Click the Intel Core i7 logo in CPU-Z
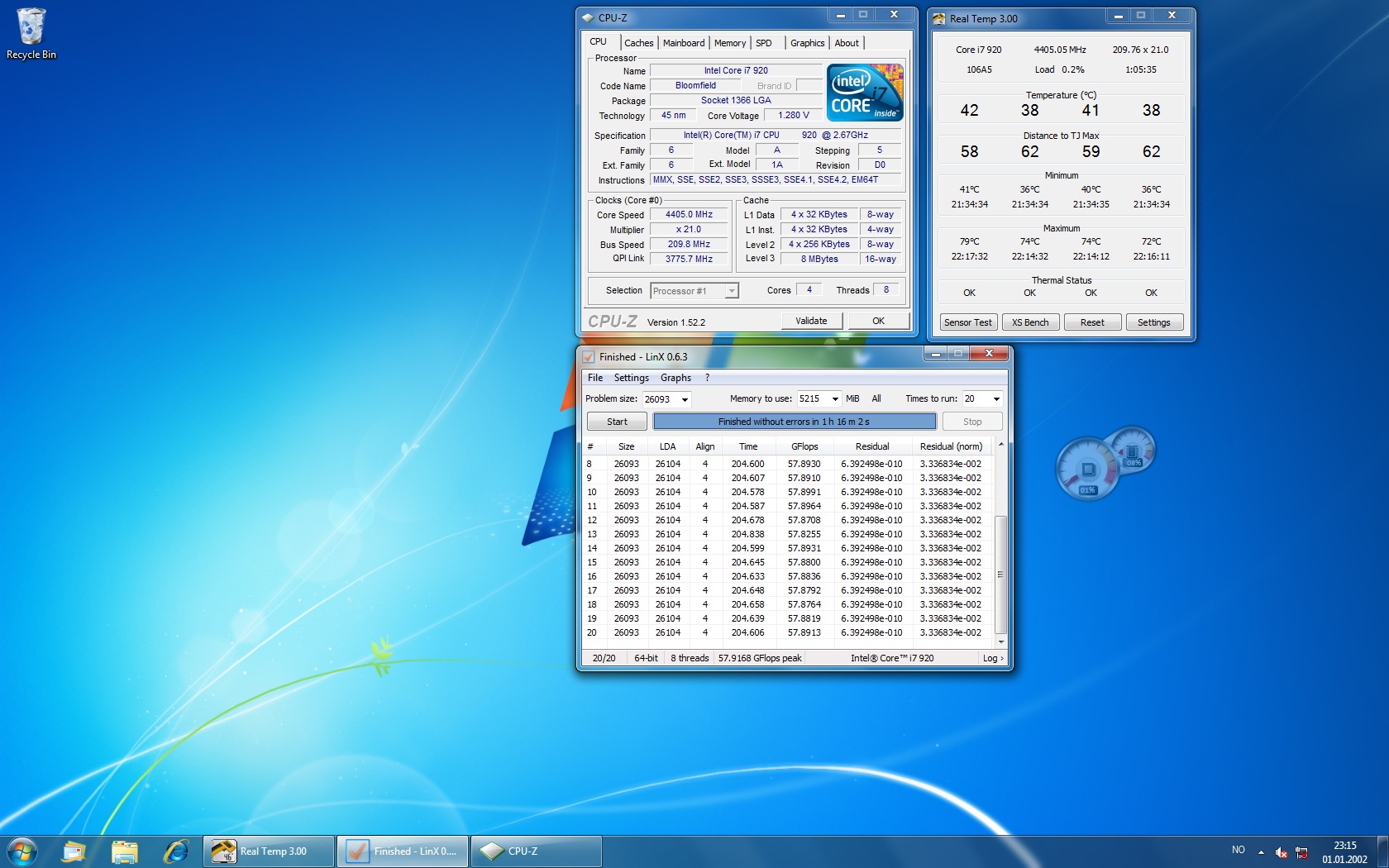The width and height of the screenshot is (1389, 868). (865, 93)
